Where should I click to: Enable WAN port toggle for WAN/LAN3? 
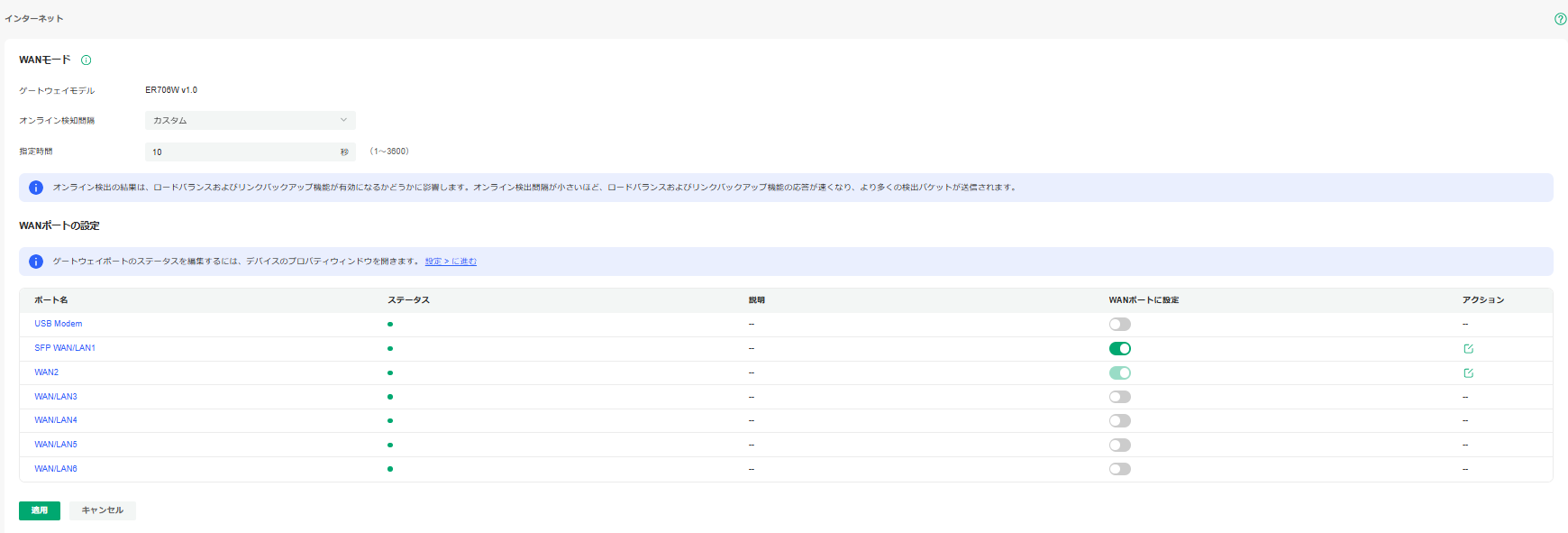click(x=1120, y=397)
